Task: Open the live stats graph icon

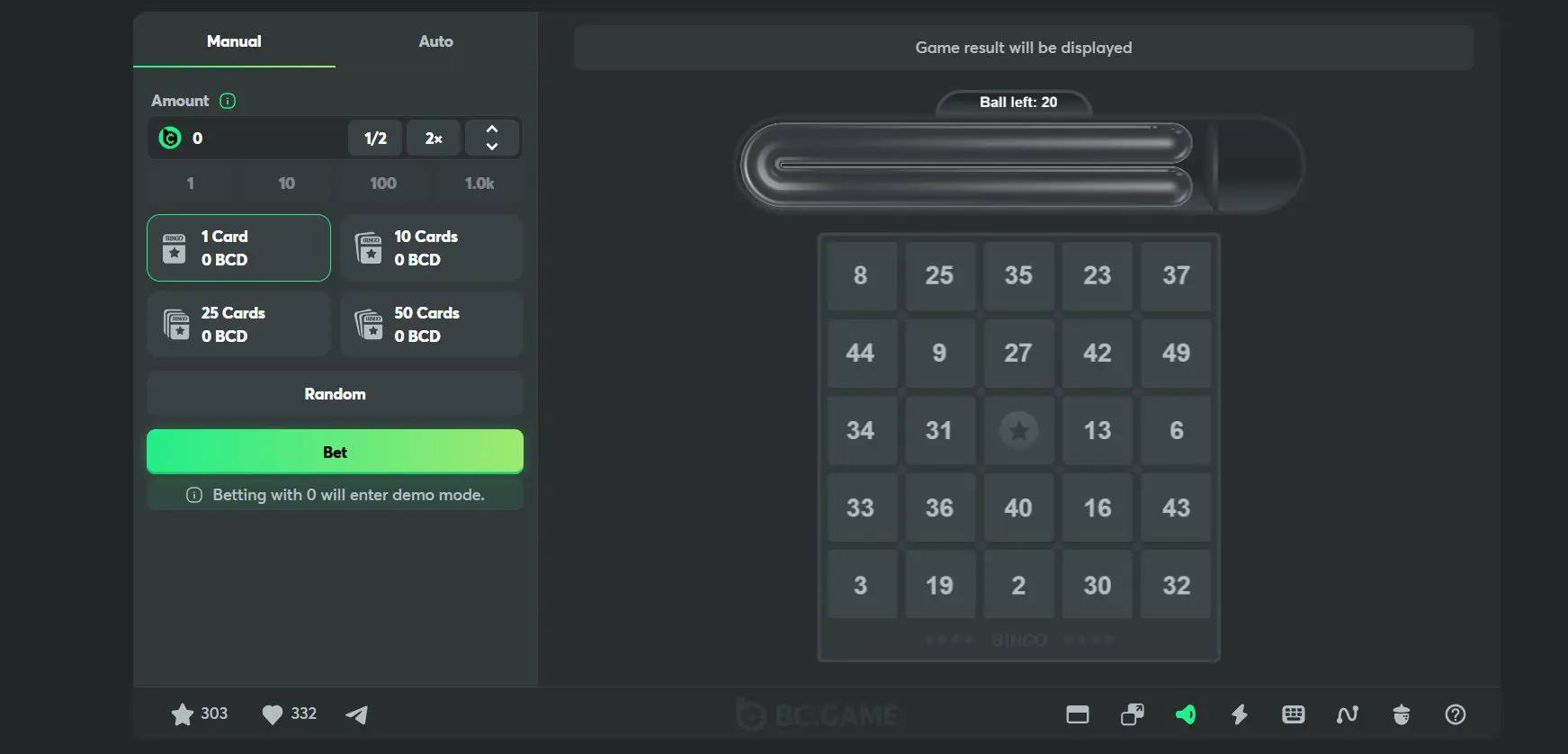Action: [x=1348, y=714]
